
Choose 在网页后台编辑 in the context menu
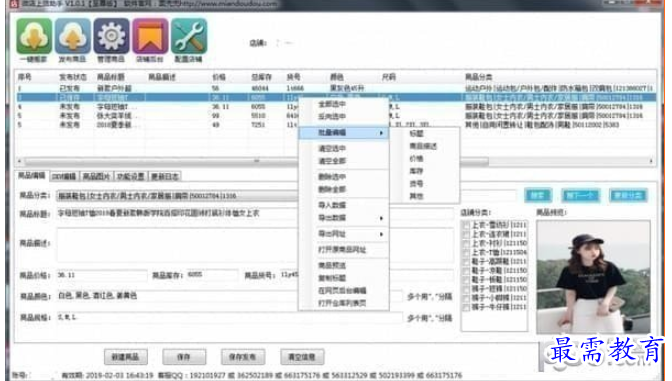(344, 291)
